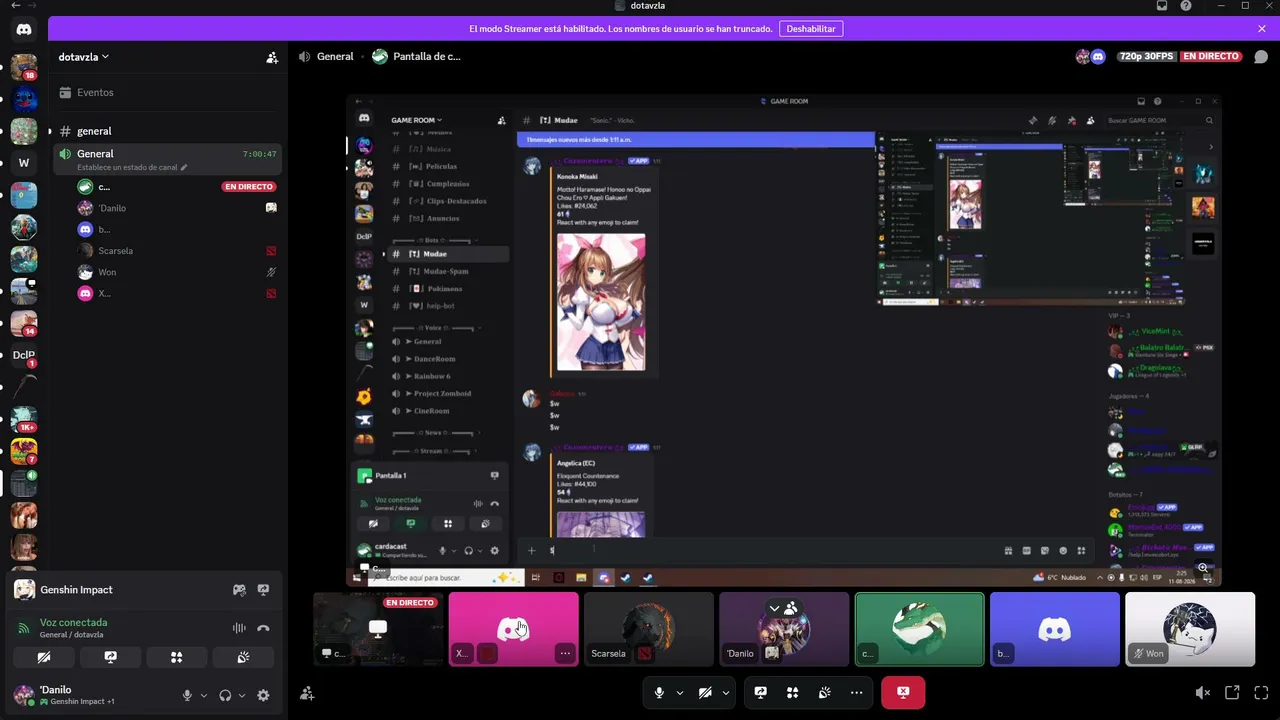The image size is (1280, 720).
Task: Invite friends icon below the stream
Action: (x=308, y=693)
